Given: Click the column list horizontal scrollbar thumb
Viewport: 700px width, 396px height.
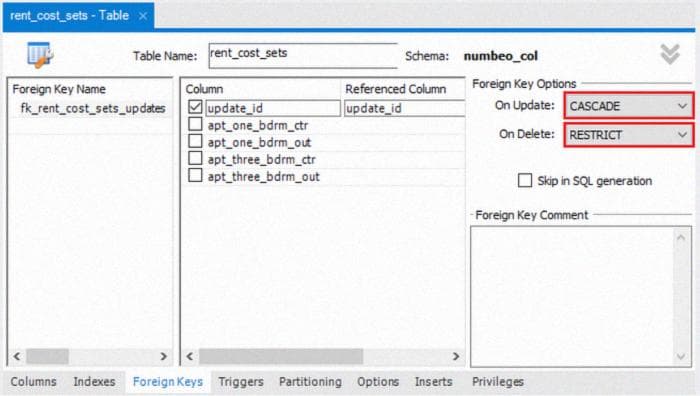Looking at the screenshot, I should [x=281, y=356].
